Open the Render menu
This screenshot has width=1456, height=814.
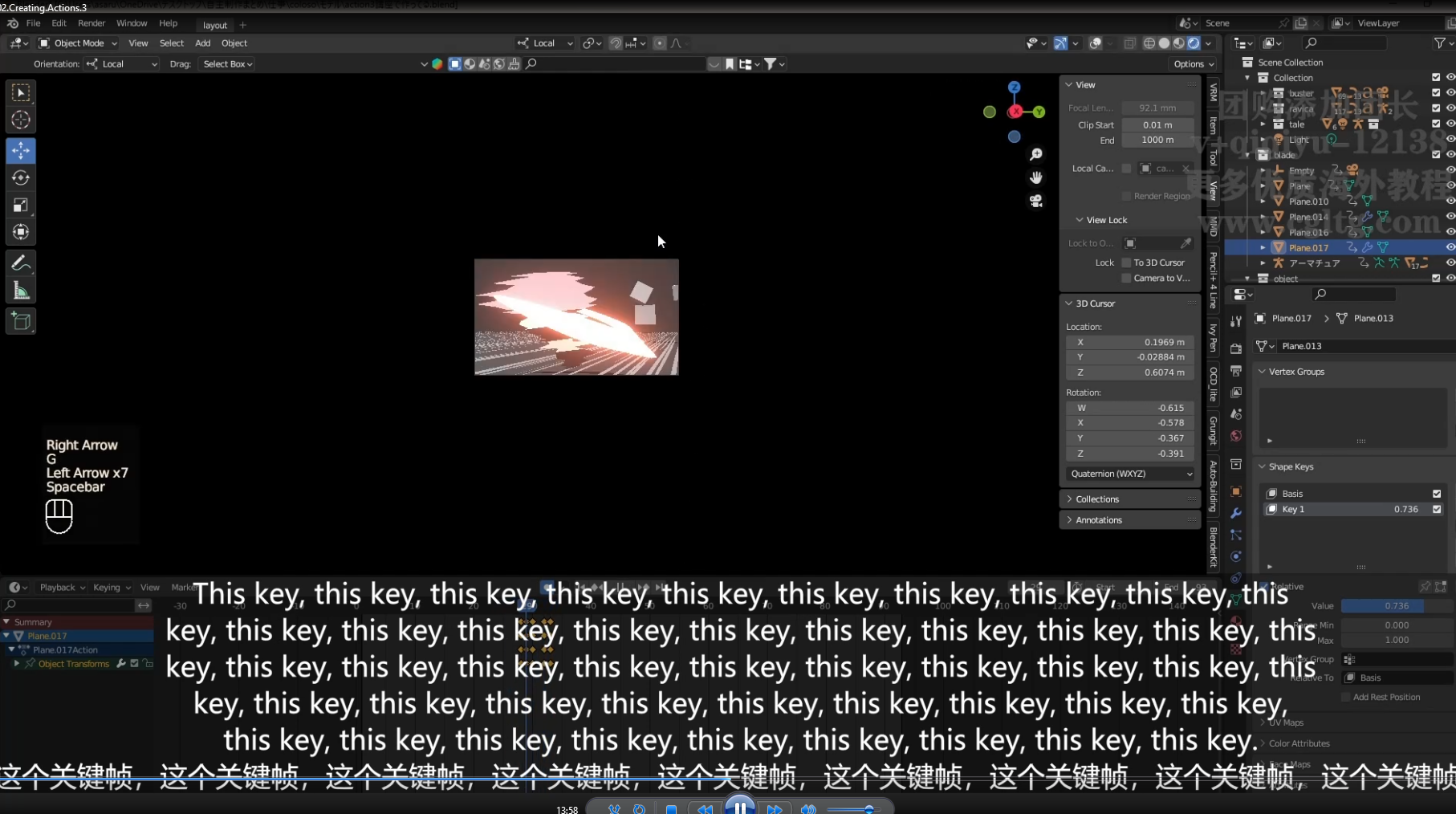(x=92, y=23)
